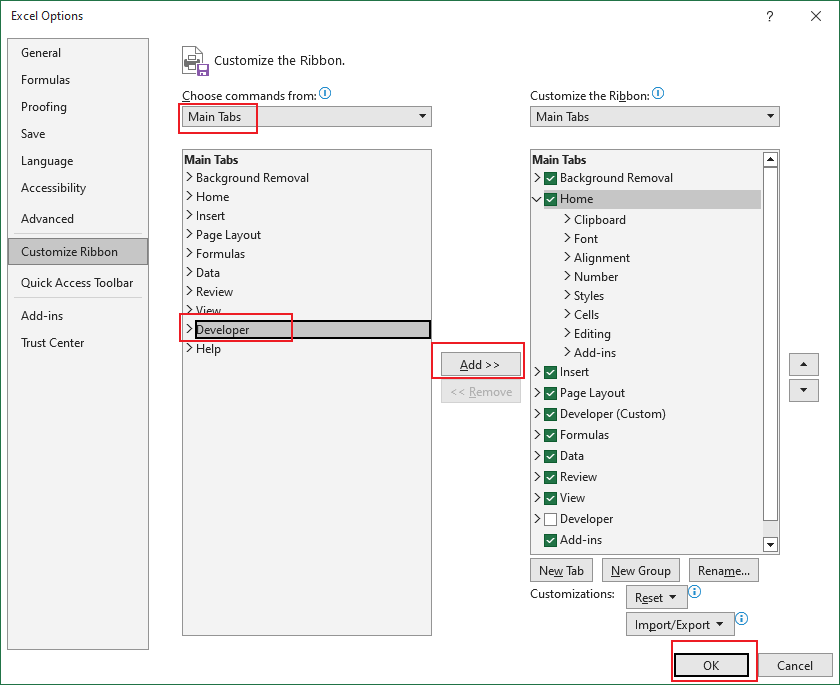Screen dimensions: 840x685
Task: Click the Add button to add Developer
Action: click(480, 364)
